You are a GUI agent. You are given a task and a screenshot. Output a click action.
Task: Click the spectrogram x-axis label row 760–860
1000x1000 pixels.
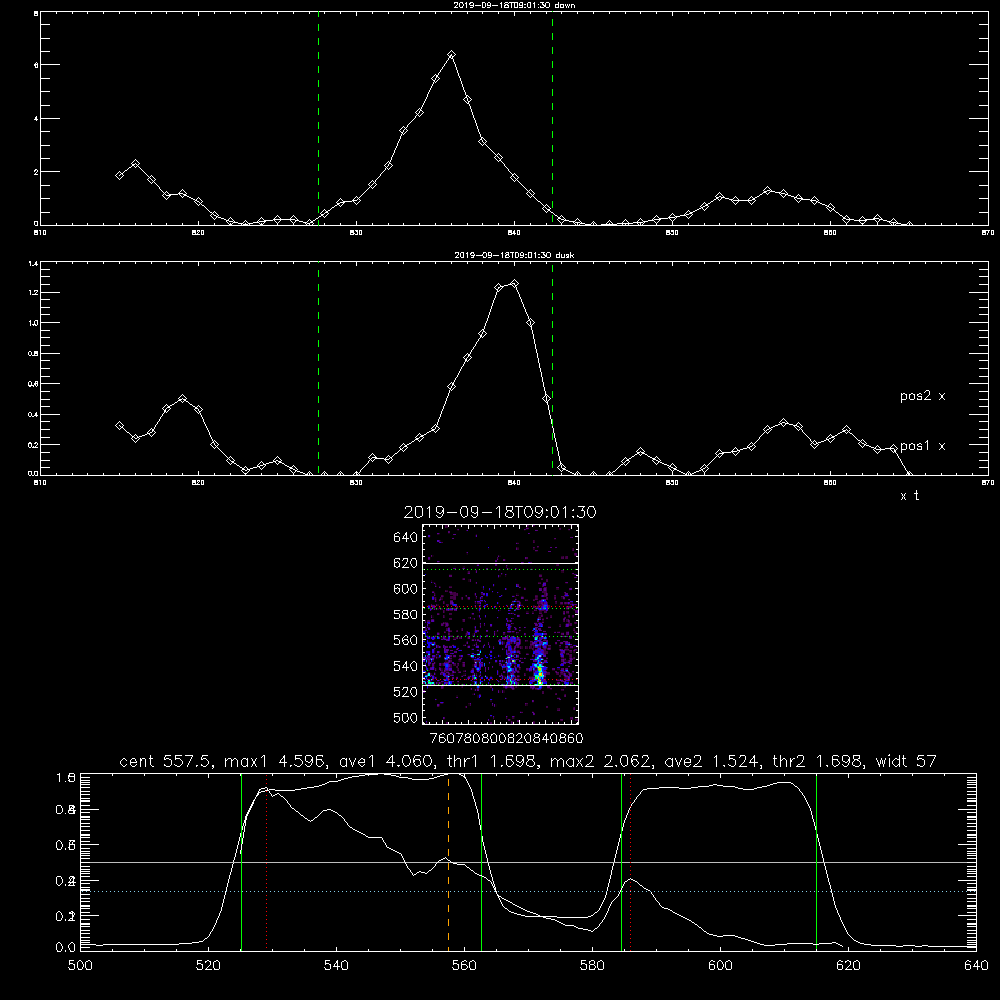506,739
